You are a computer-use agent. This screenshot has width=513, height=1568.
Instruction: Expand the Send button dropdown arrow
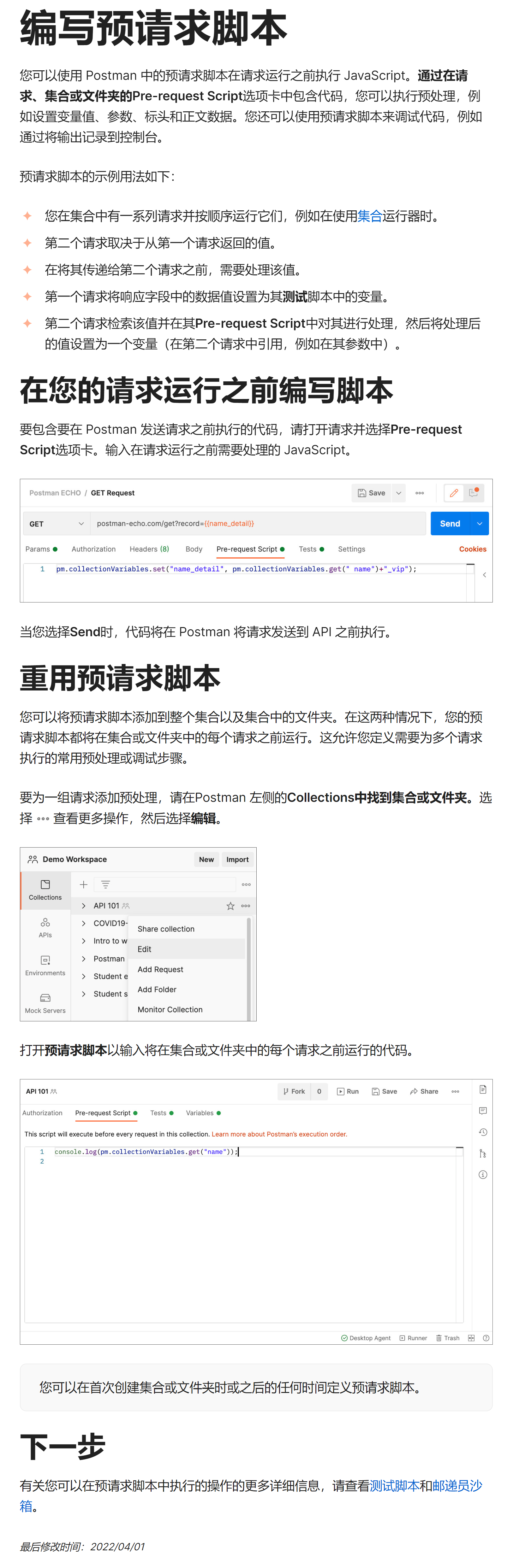point(480,524)
